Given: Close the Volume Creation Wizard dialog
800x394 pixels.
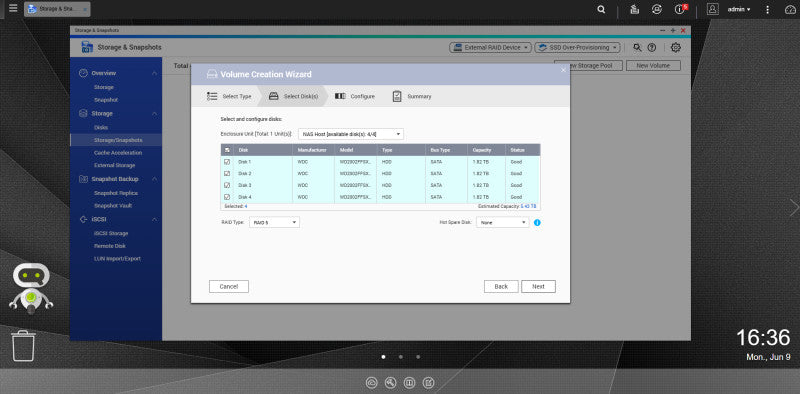Looking at the screenshot, I should point(563,70).
